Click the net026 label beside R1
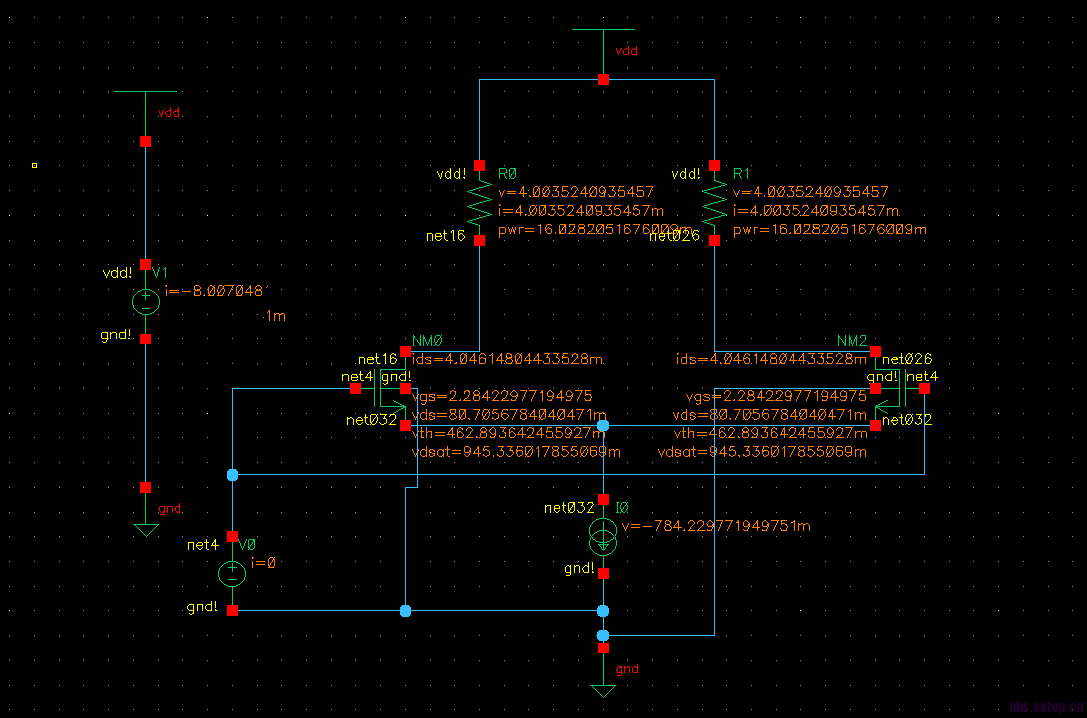 pos(674,236)
